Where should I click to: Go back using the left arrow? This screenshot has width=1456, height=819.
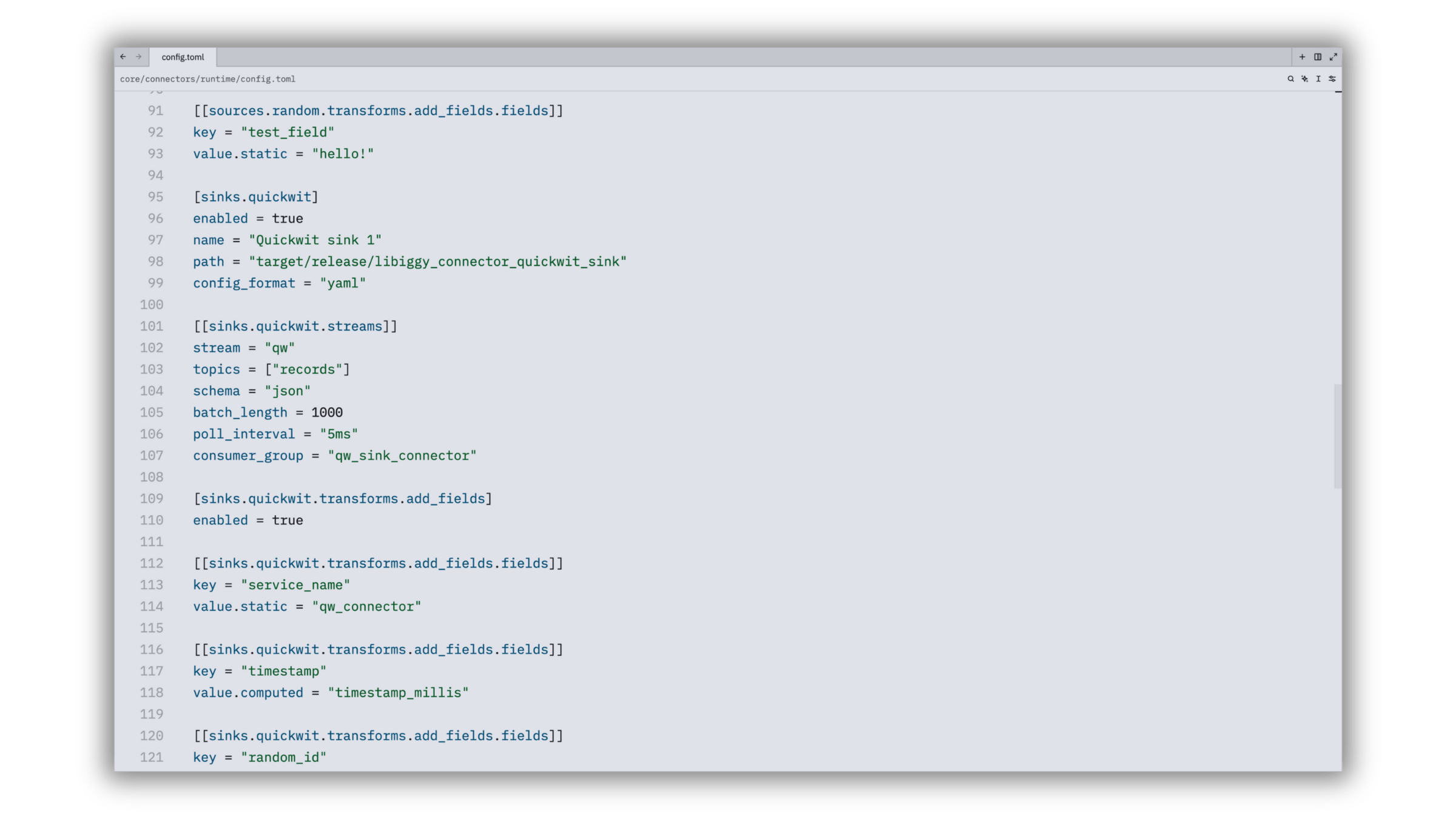pyautogui.click(x=123, y=56)
